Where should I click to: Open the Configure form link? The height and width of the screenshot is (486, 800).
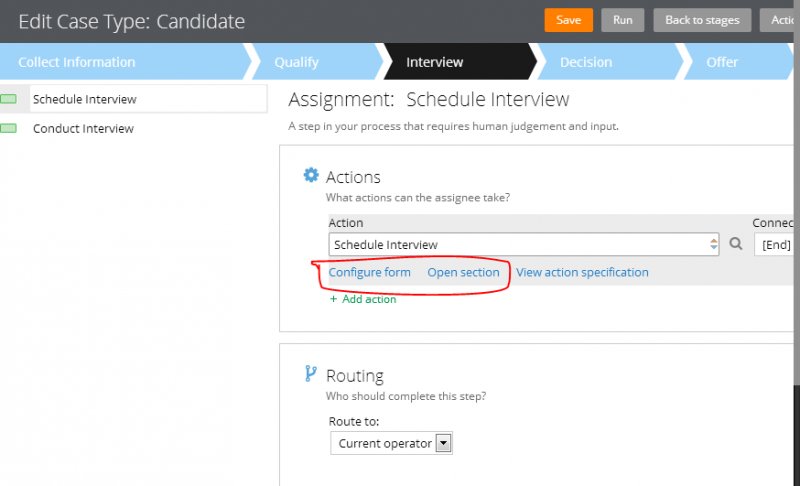(x=370, y=272)
